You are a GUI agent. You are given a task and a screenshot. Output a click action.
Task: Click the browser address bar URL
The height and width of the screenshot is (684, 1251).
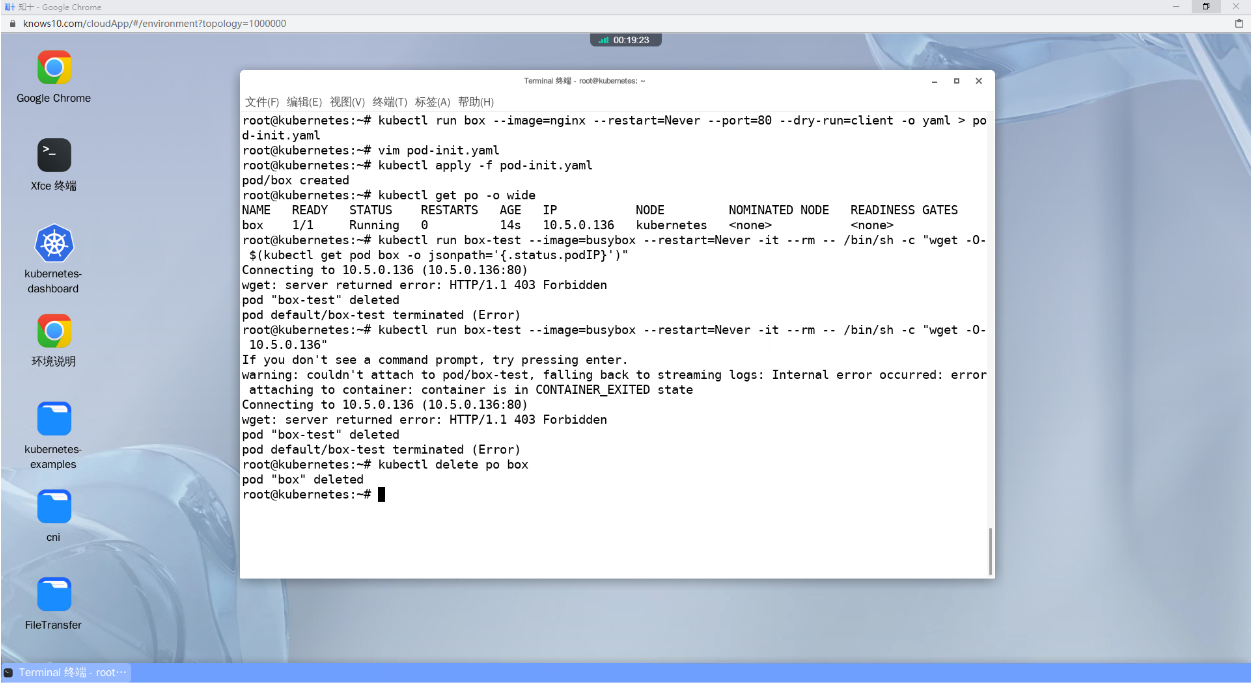pos(155,23)
